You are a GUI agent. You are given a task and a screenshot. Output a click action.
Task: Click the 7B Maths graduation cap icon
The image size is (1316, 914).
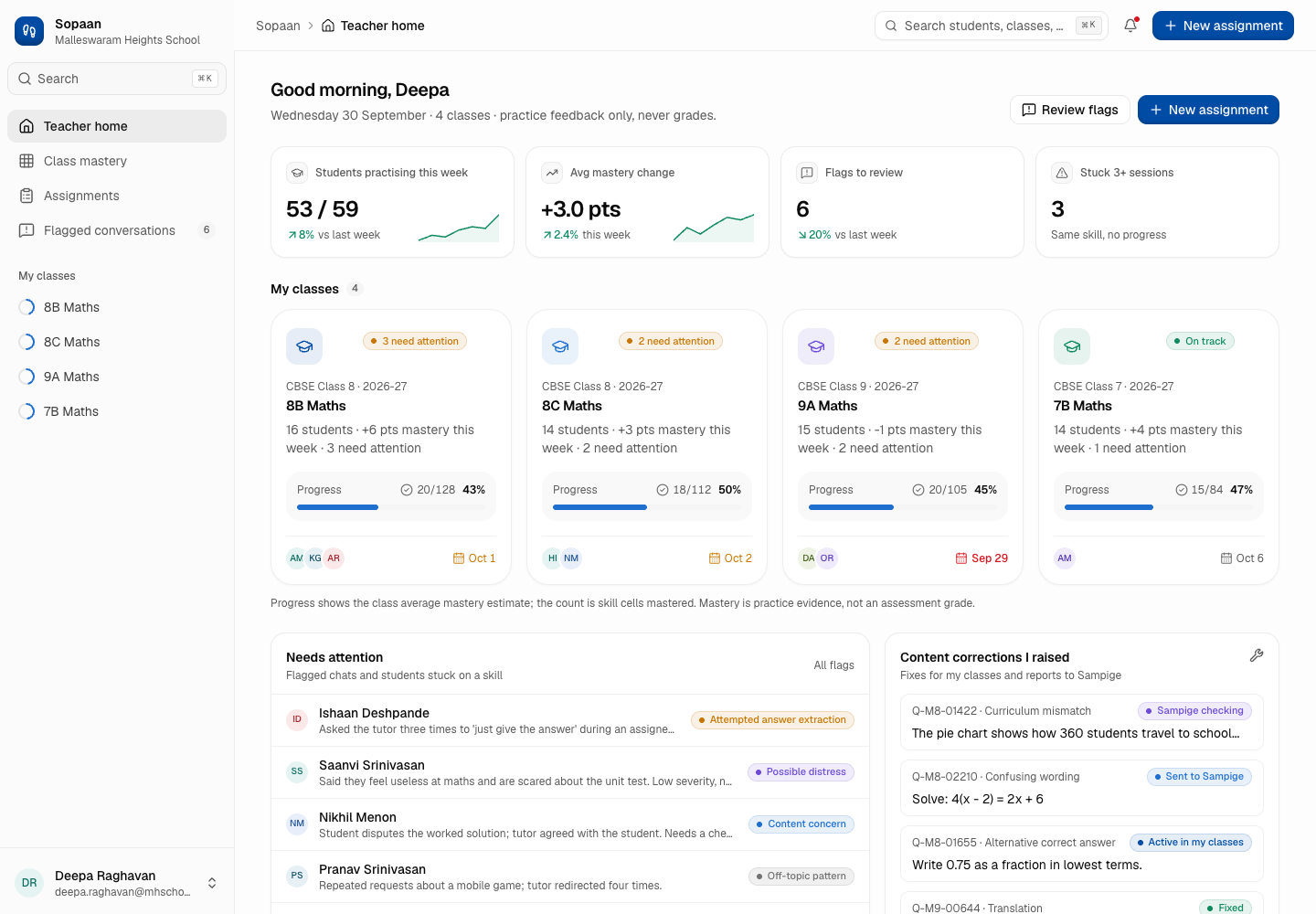[x=1072, y=346]
